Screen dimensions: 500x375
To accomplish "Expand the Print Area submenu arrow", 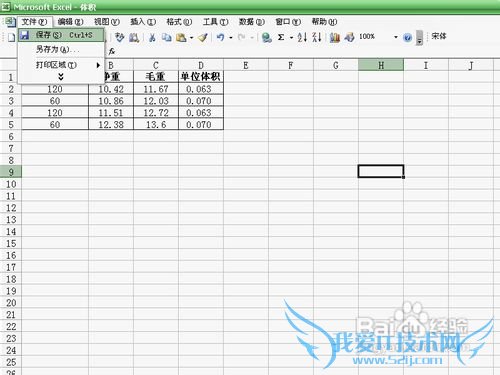I will (x=98, y=65).
